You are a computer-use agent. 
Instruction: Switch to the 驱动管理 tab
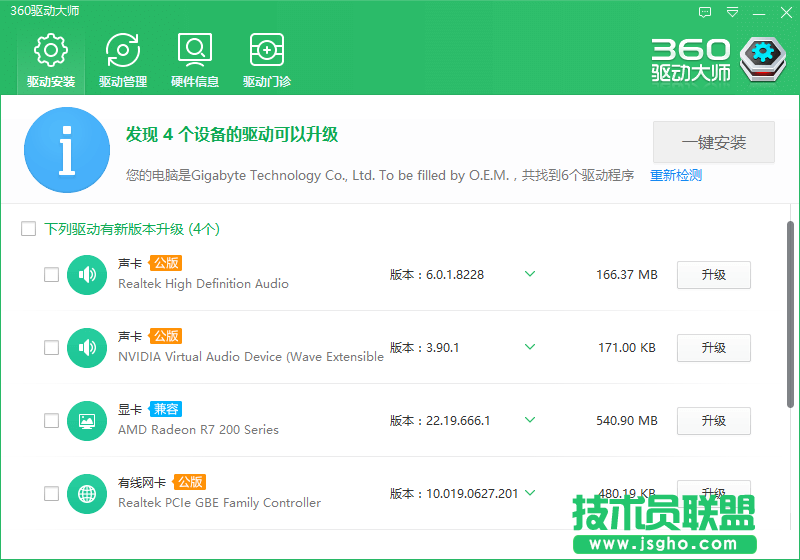[123, 60]
